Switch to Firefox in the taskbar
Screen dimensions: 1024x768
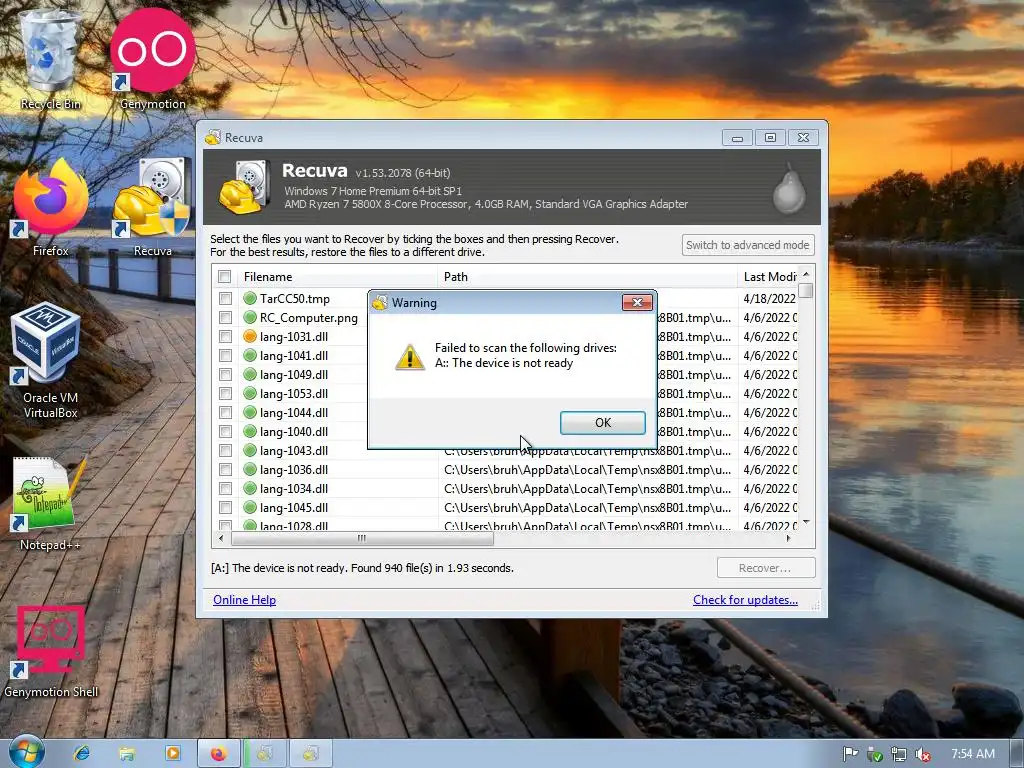tap(218, 754)
